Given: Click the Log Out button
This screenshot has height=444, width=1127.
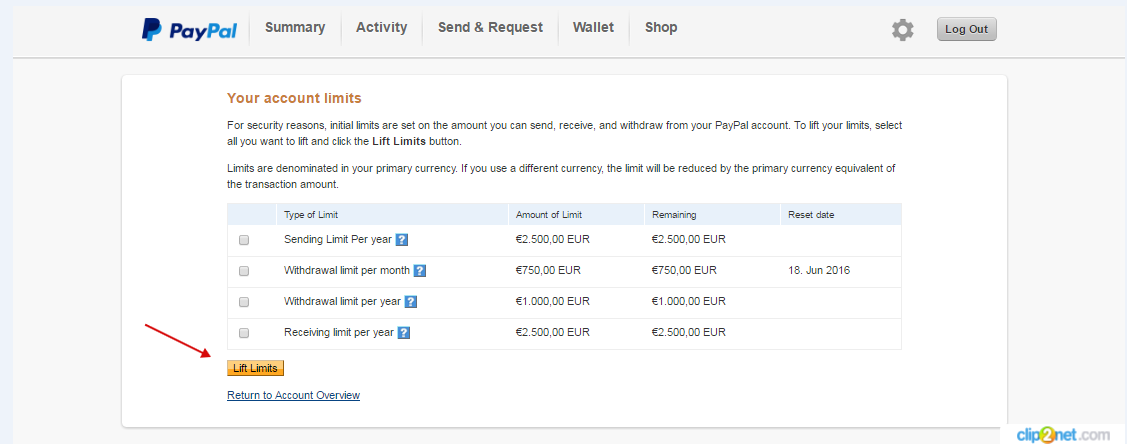Looking at the screenshot, I should (966, 29).
